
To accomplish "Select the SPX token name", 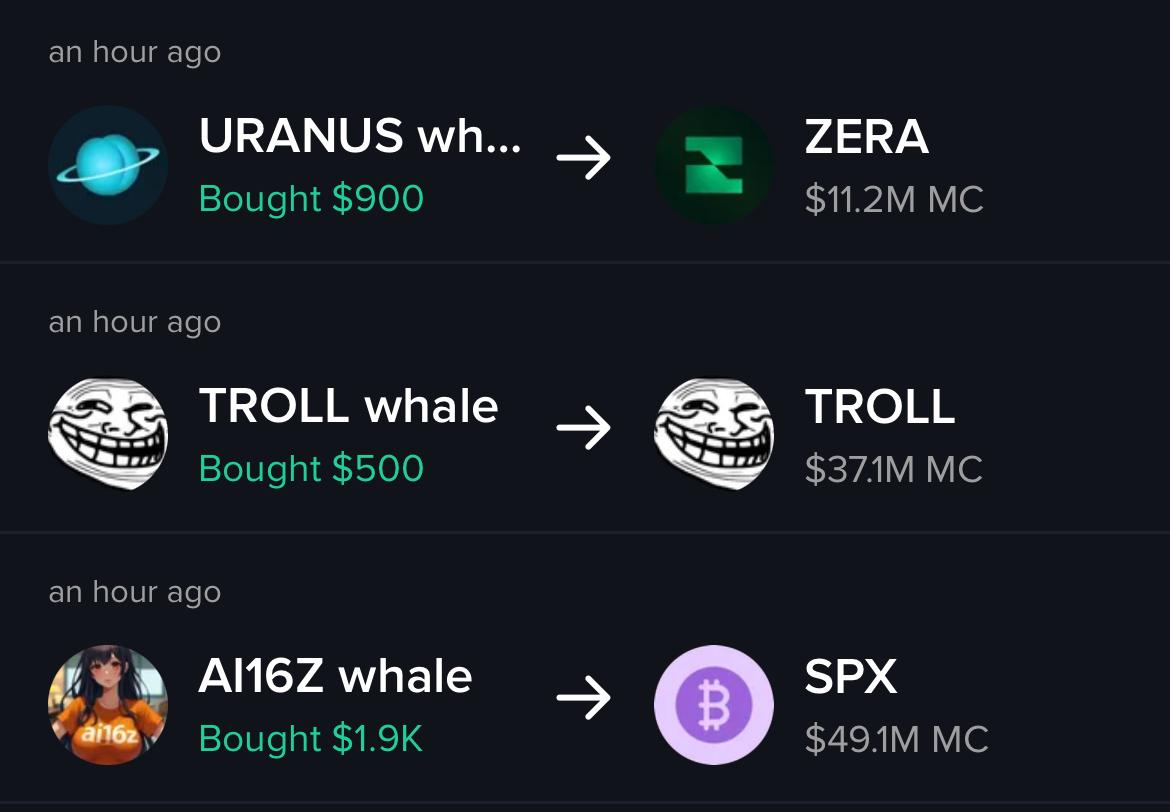I will [851, 677].
